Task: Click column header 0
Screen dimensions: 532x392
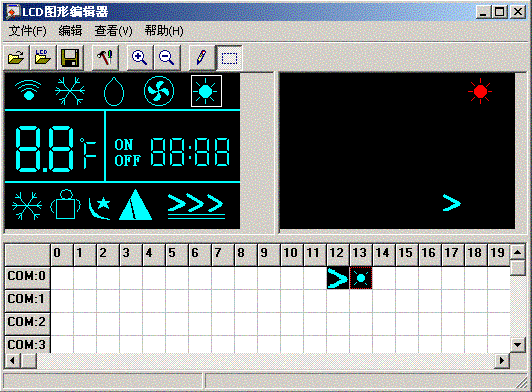Action: click(x=62, y=254)
